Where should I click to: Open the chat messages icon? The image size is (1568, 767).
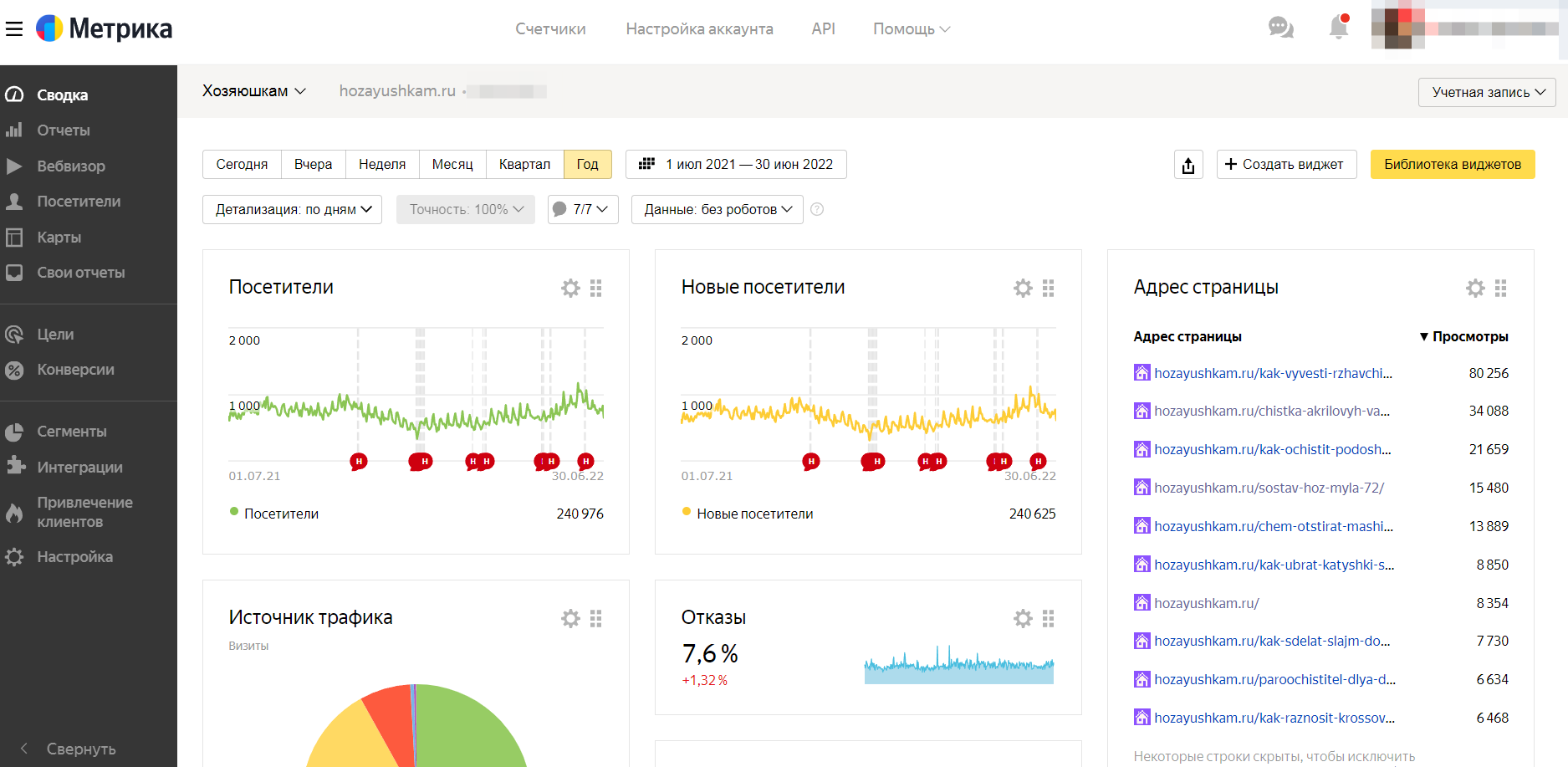1280,28
